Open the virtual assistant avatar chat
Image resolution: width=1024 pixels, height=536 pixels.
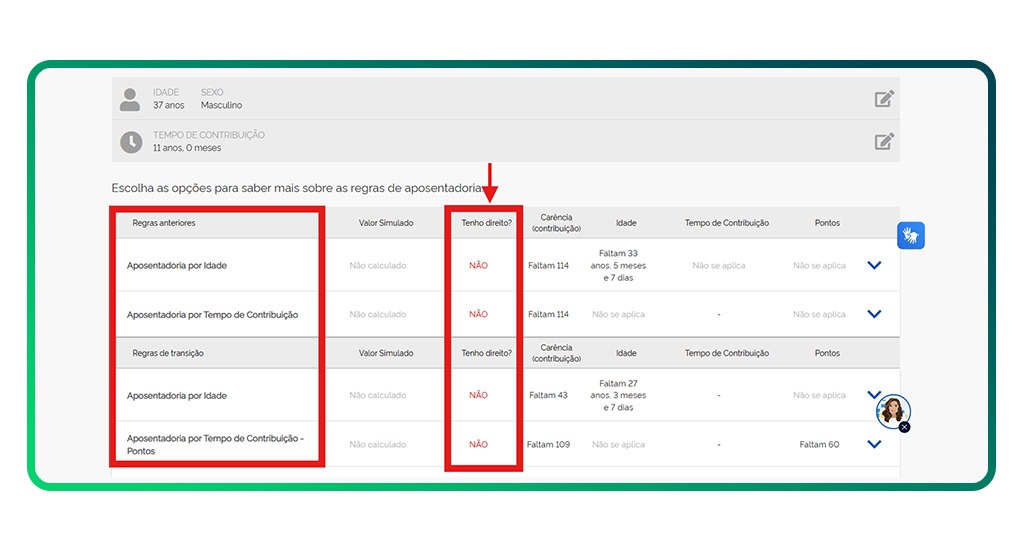coord(891,409)
